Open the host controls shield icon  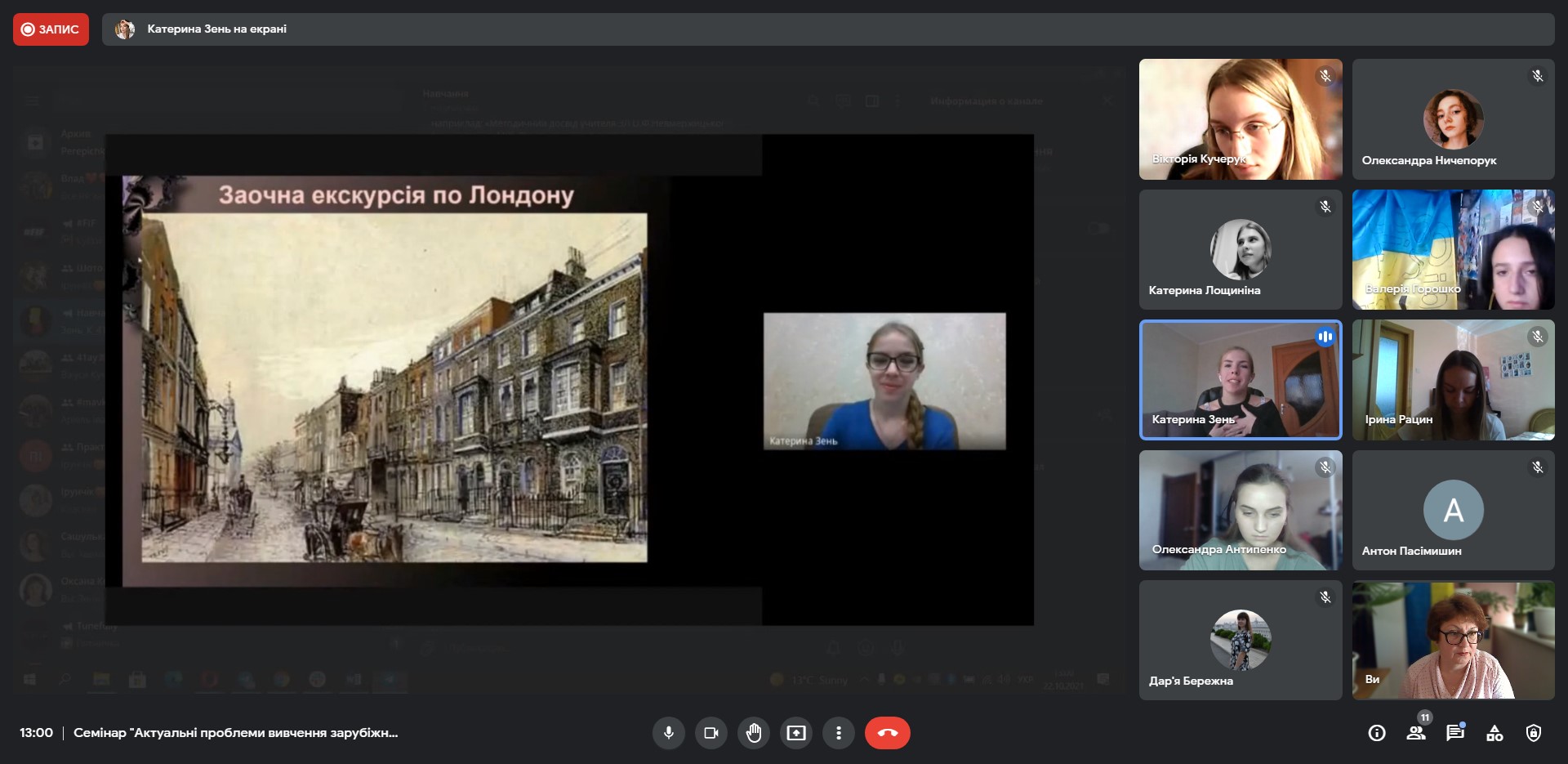(1534, 733)
